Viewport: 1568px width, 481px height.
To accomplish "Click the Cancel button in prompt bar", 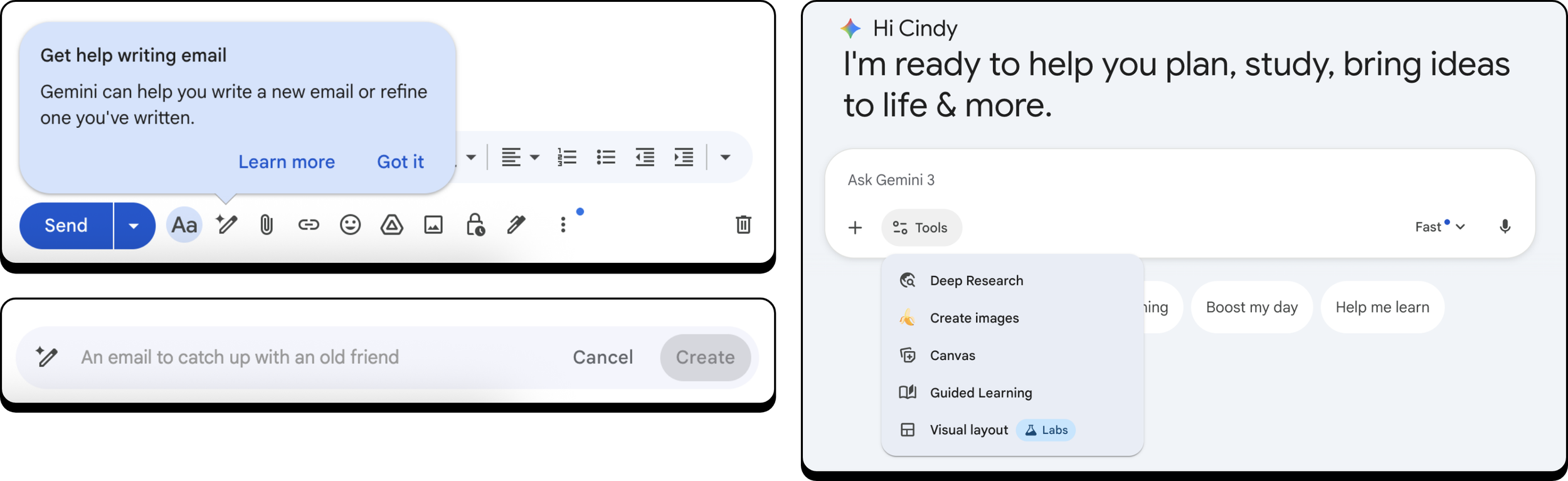I will tap(603, 357).
